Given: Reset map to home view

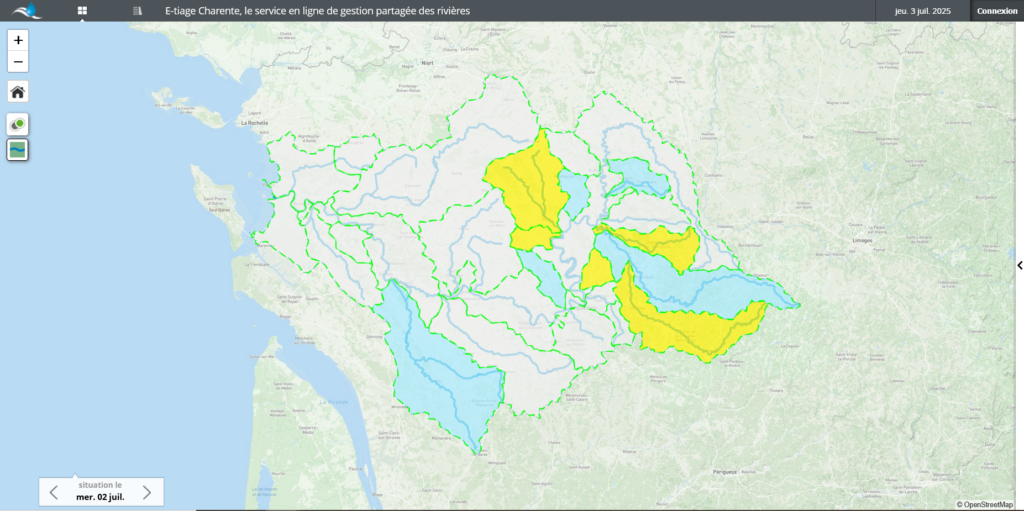Looking at the screenshot, I should pos(18,92).
